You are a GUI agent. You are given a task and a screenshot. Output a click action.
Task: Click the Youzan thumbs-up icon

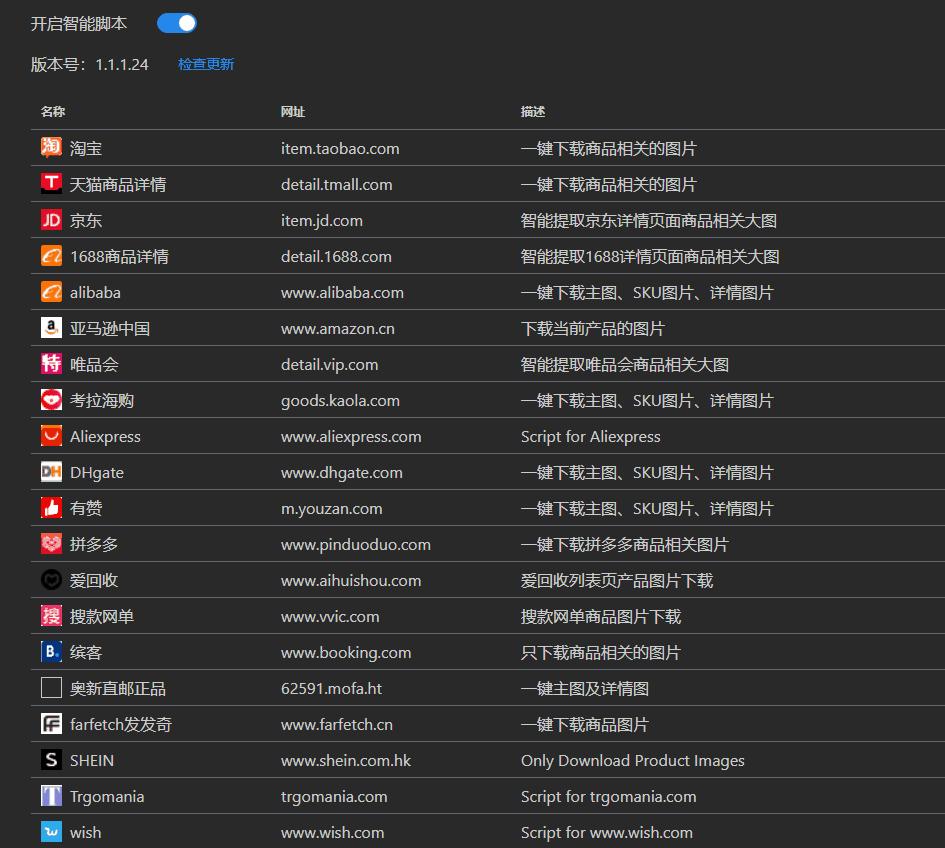(51, 508)
